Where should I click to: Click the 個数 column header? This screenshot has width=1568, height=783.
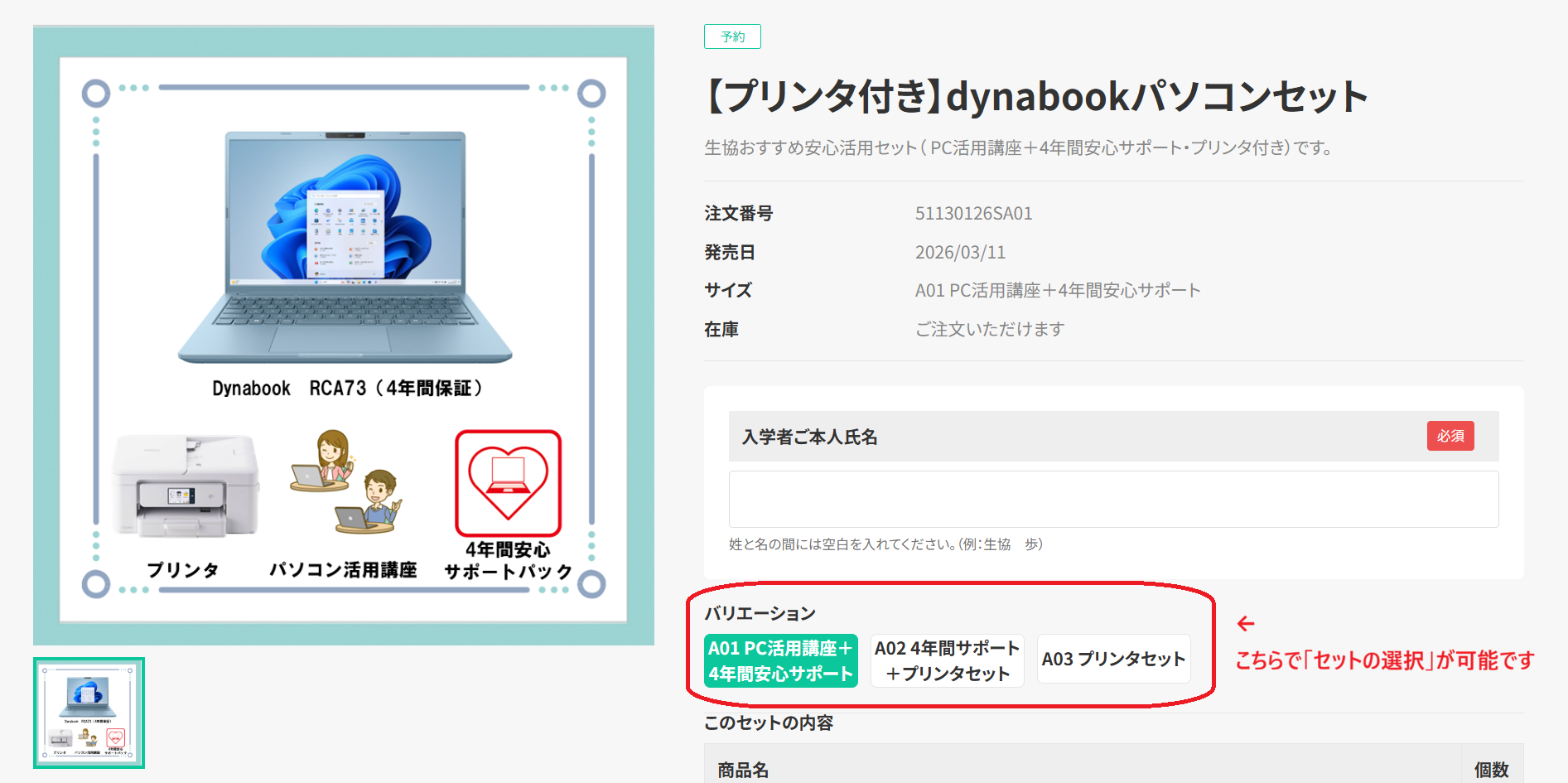[1491, 770]
